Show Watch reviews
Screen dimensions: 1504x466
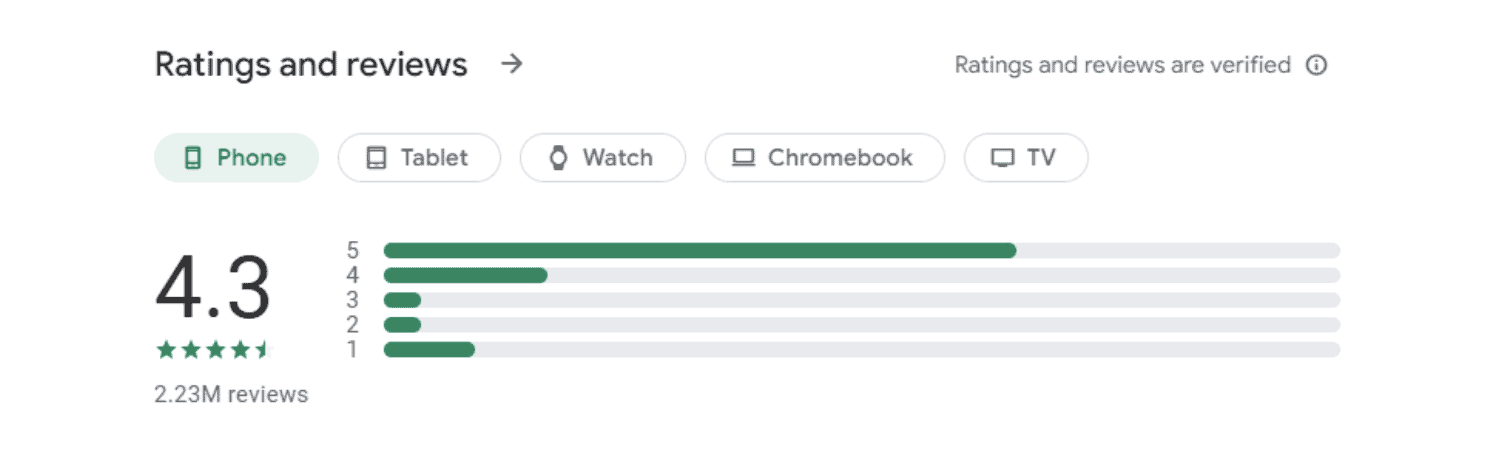pos(603,158)
